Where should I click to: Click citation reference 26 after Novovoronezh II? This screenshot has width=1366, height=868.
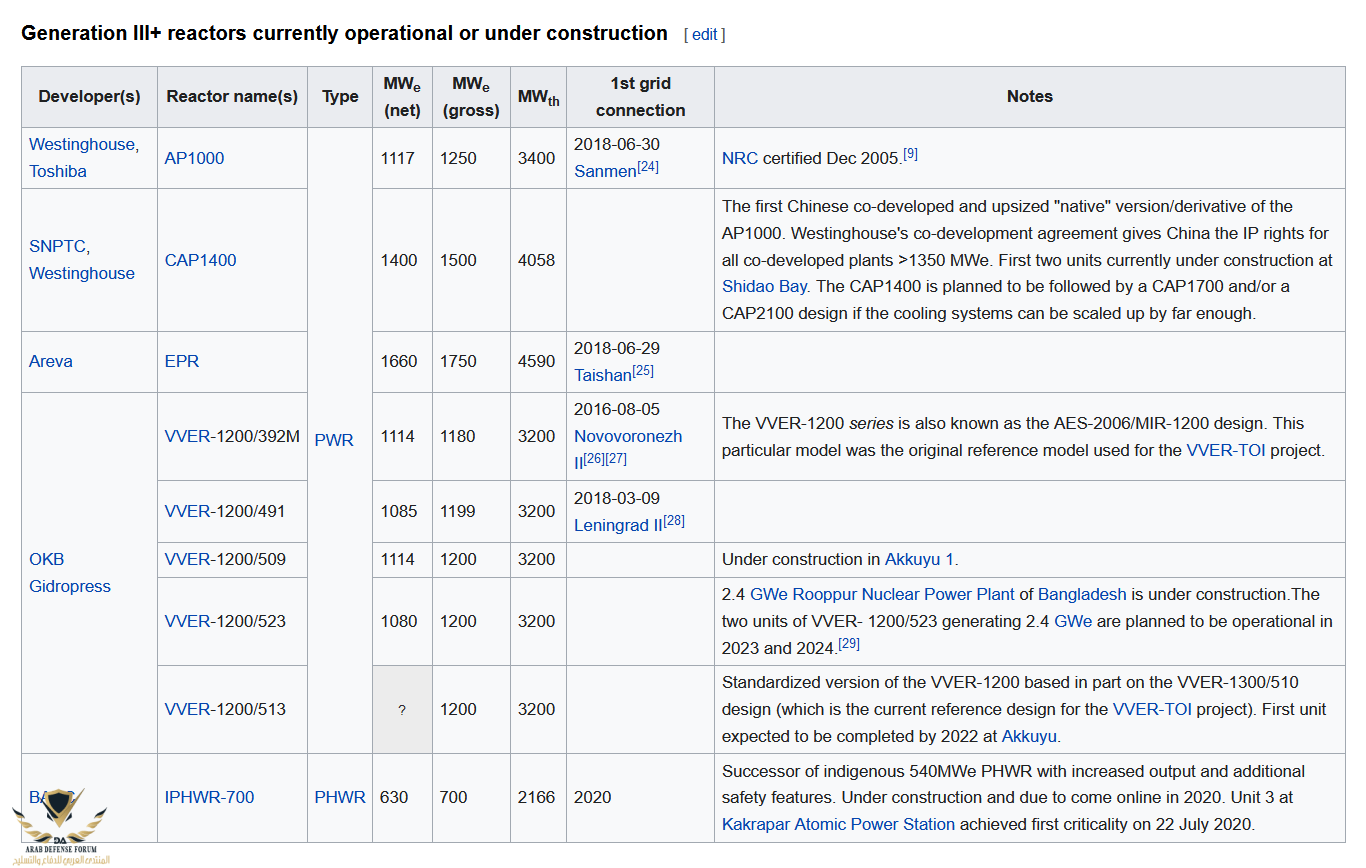(x=593, y=459)
